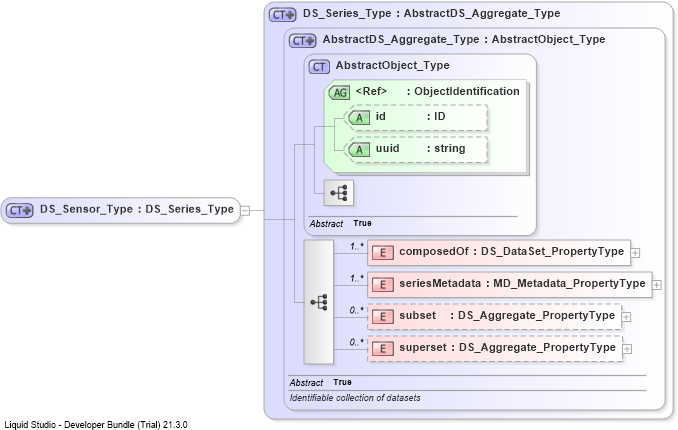The image size is (678, 430).
Task: Select seriesMetadata : MD_Metadata_PropertyType element
Action: (x=510, y=284)
